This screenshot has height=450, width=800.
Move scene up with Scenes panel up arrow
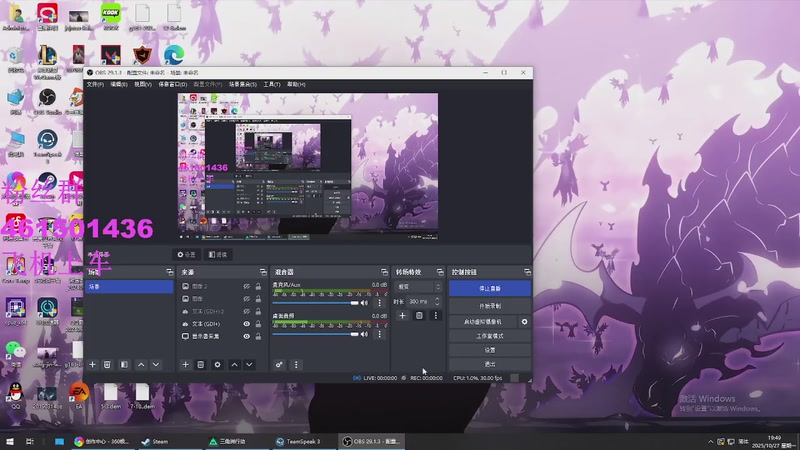coord(141,364)
